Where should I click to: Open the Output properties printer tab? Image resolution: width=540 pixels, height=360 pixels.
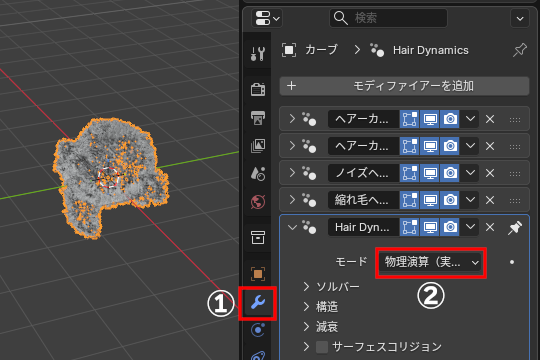(x=258, y=118)
